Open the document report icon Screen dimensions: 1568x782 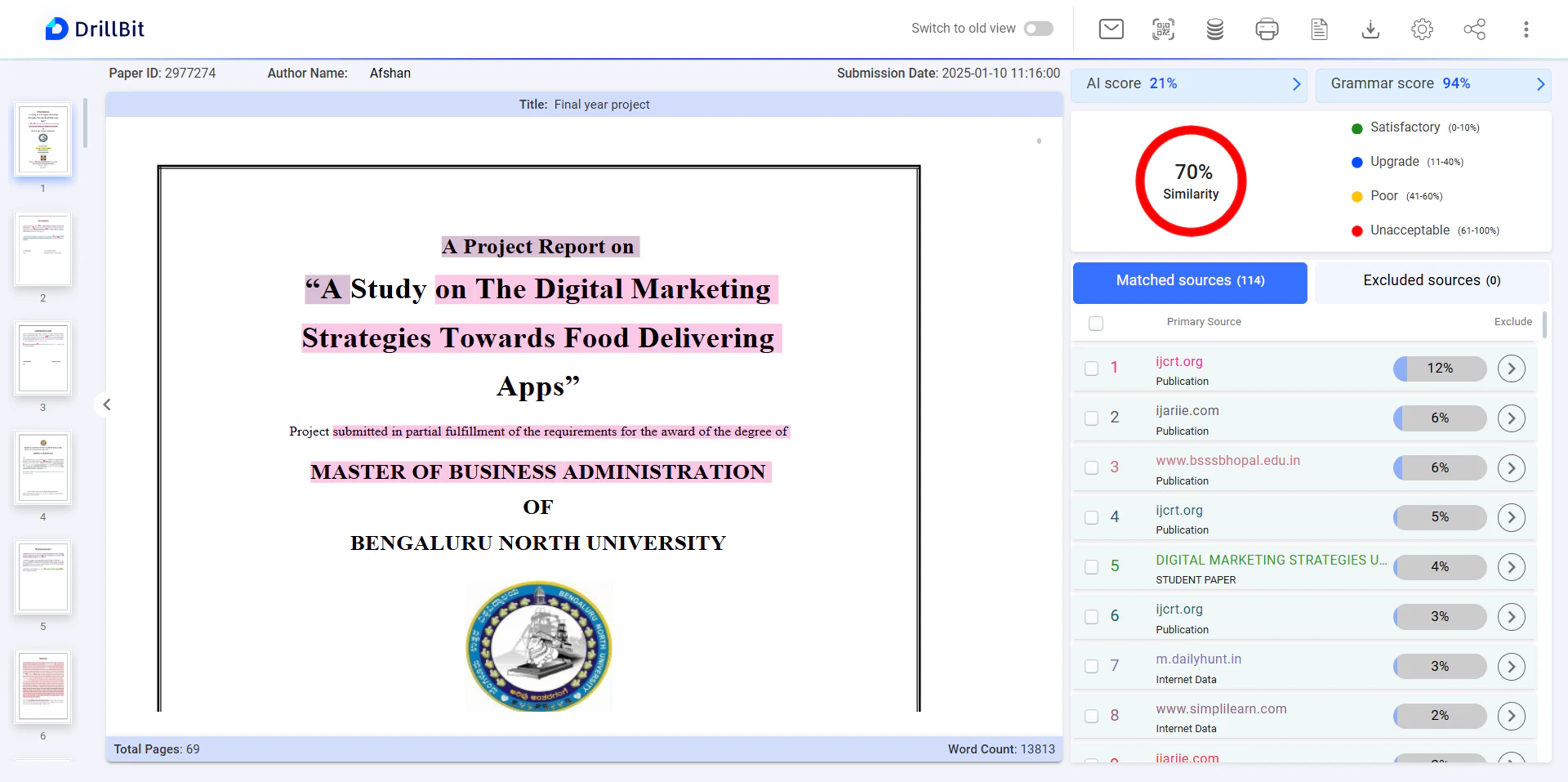coord(1319,29)
